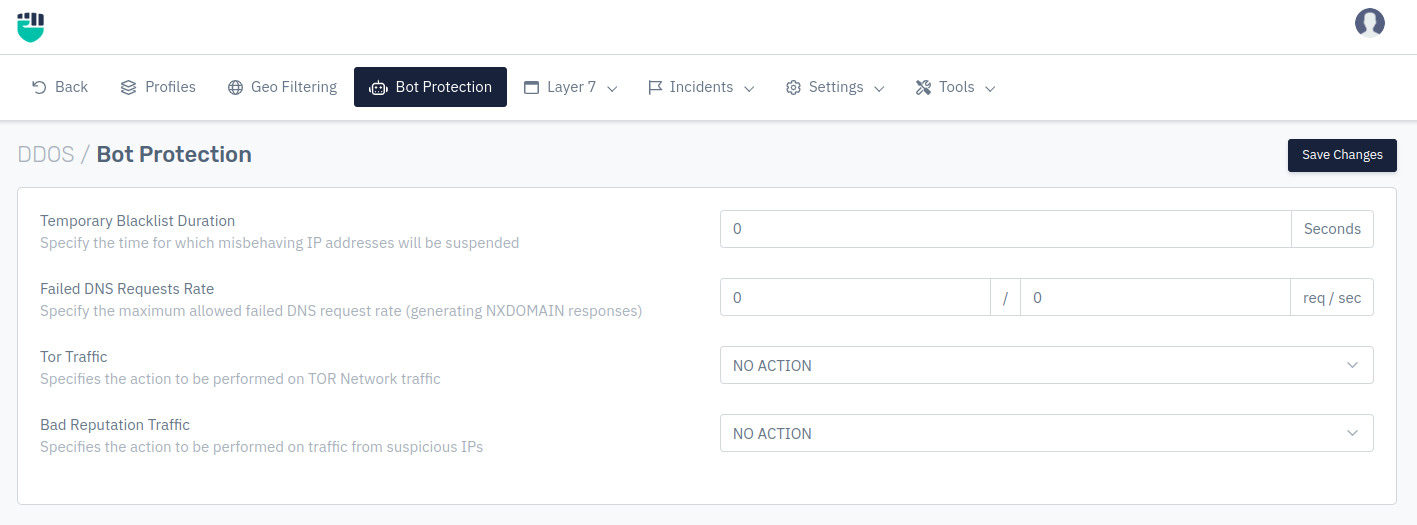Click the Tor Traffic label

click(74, 357)
